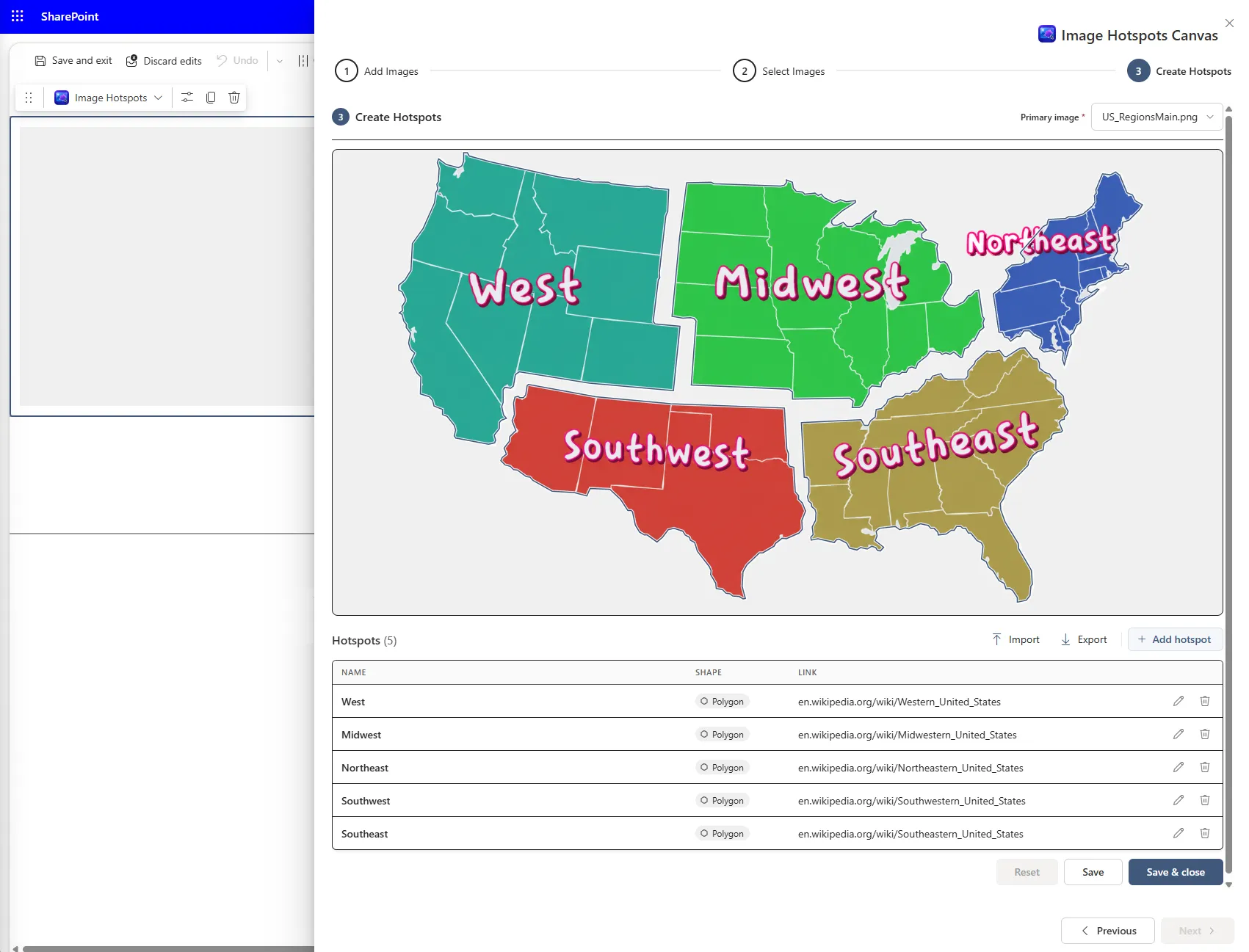This screenshot has width=1249, height=952.
Task: Click Discard edits in toolbar
Action: click(x=164, y=61)
